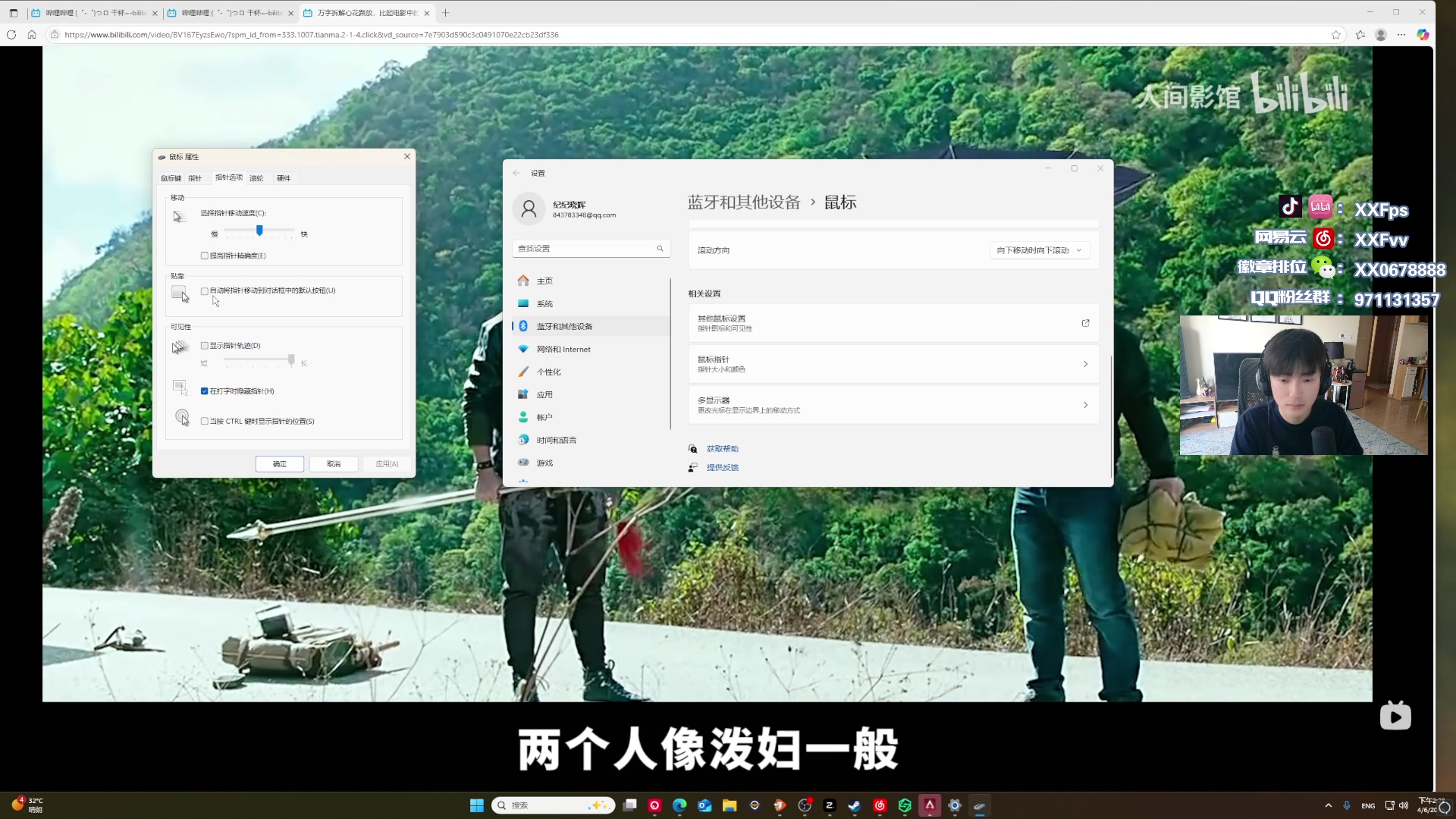Open 主页 in Settings sidebar
The image size is (1456, 819).
click(590, 281)
